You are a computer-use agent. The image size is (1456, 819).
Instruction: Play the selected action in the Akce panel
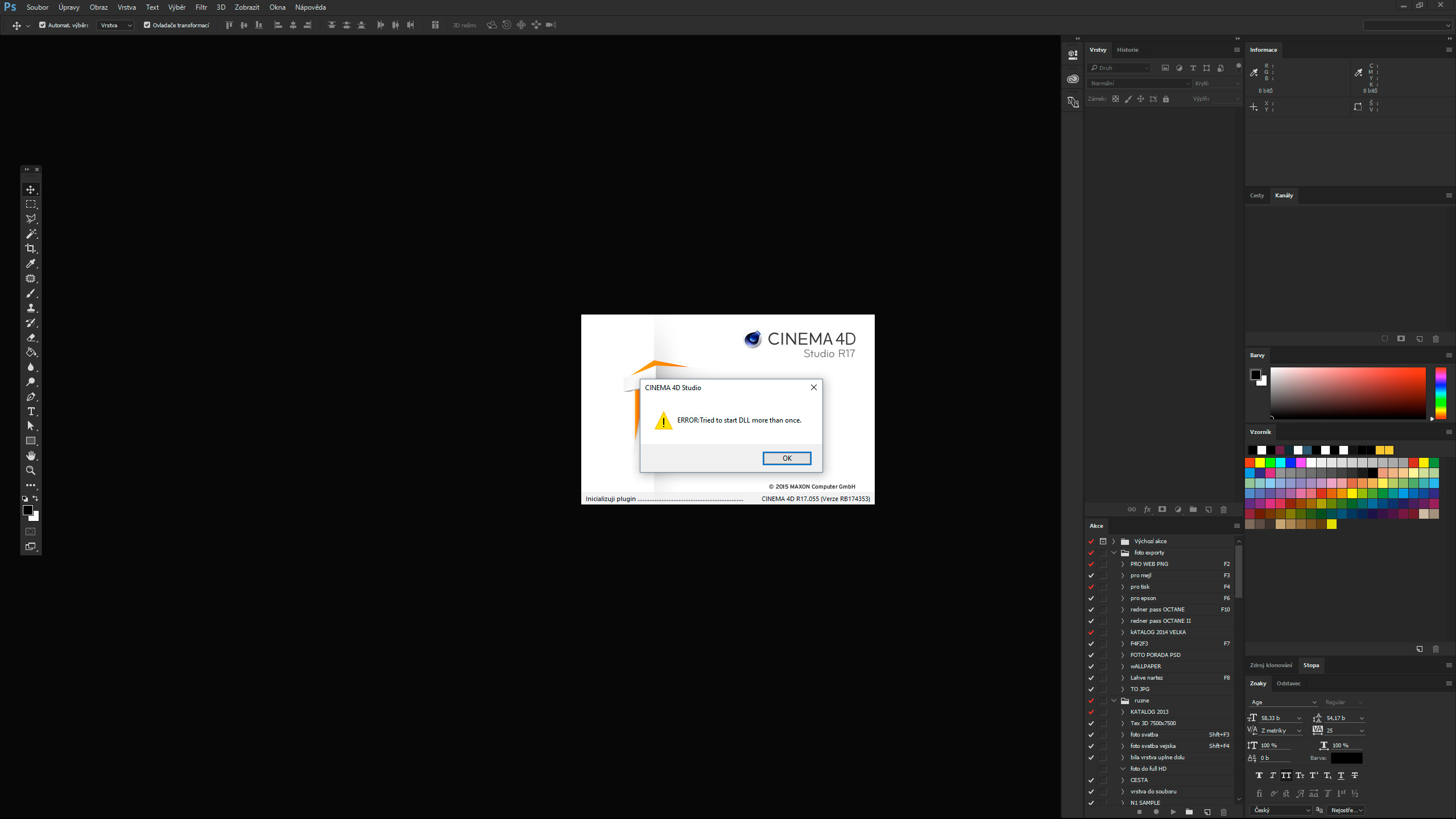[1173, 812]
